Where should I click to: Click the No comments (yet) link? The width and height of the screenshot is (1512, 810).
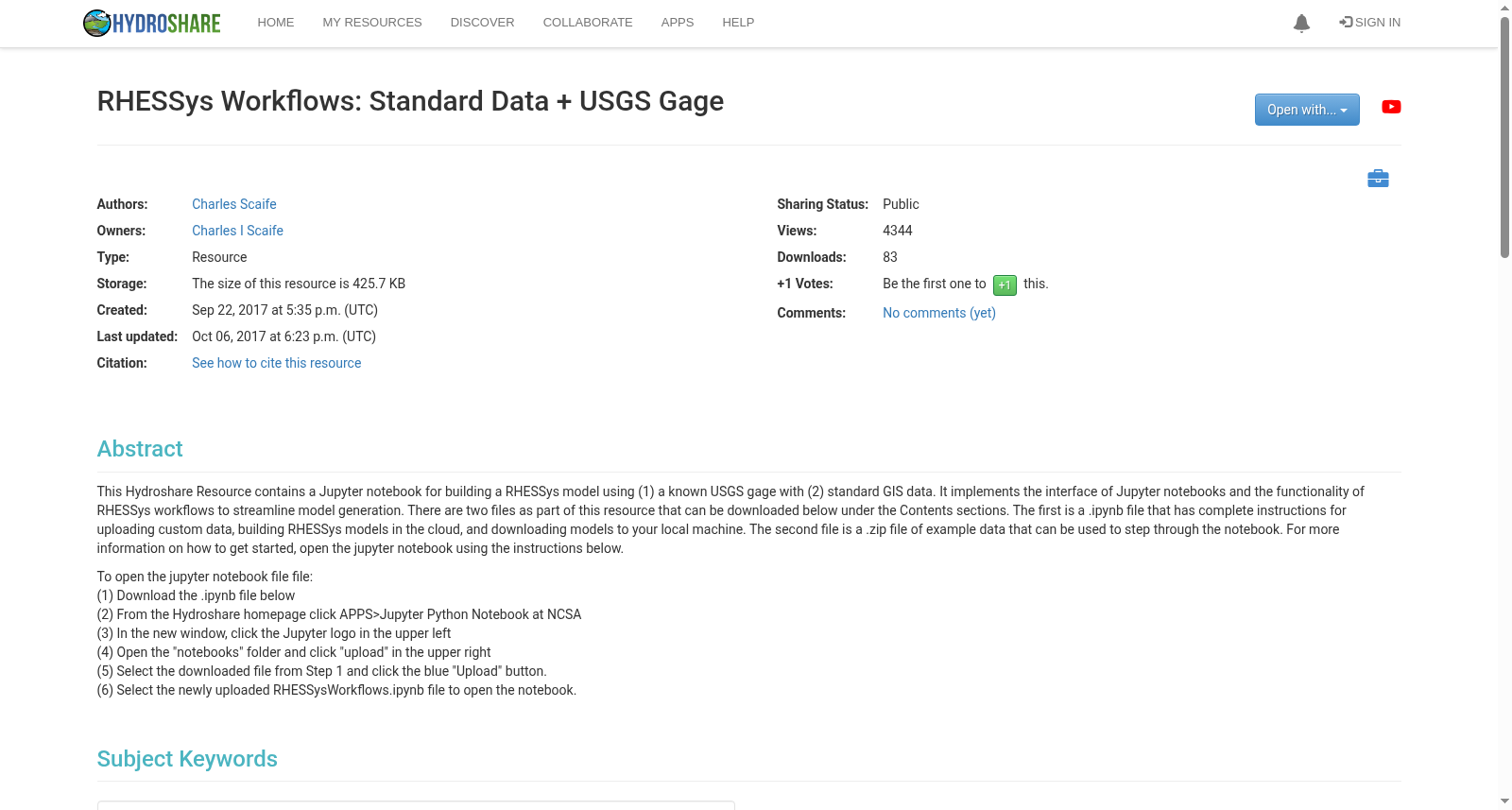coord(939,313)
